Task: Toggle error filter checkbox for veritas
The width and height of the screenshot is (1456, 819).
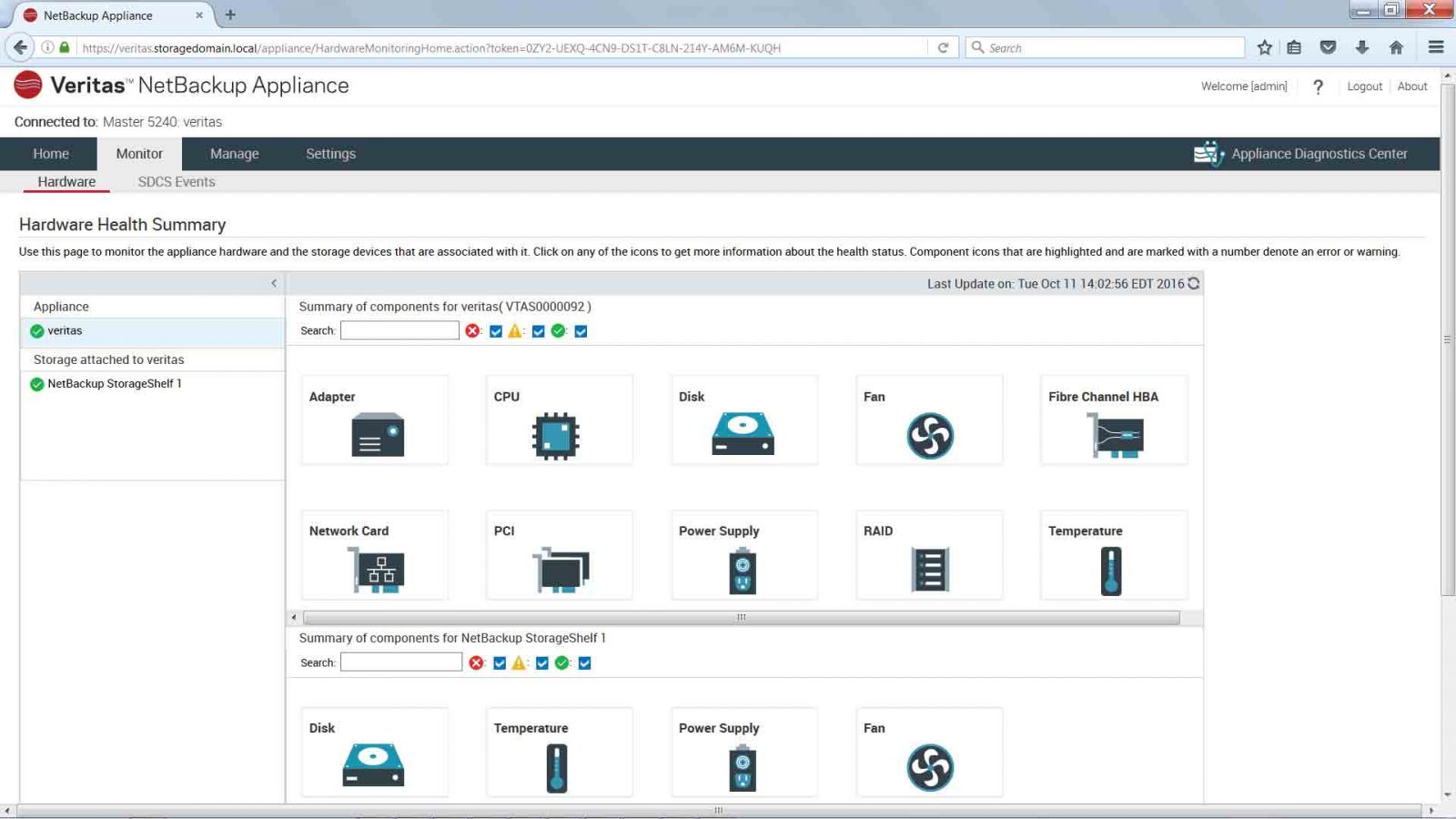Action: point(496,331)
